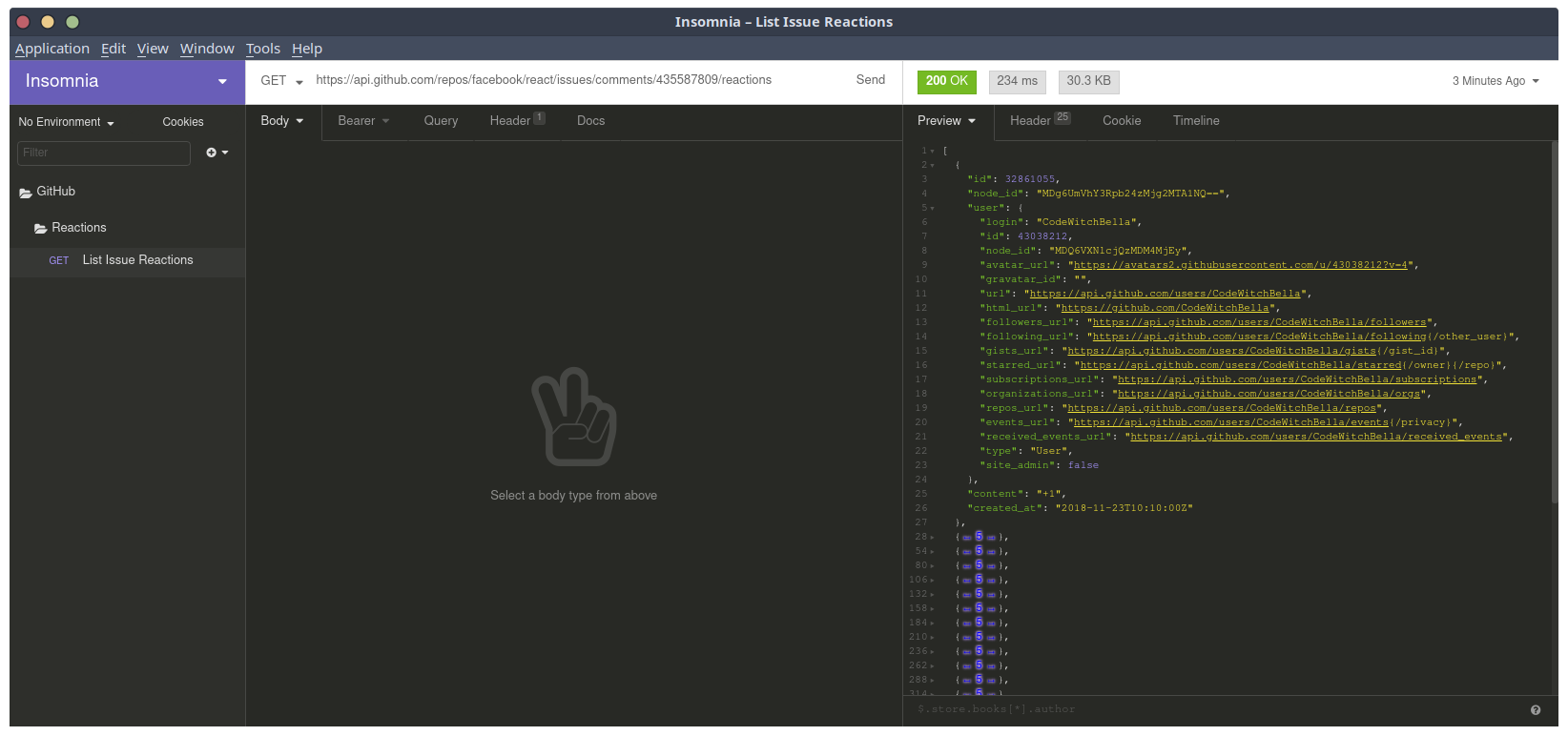Switch to the request Query tab
This screenshot has height=736, width=1568.
(x=441, y=121)
